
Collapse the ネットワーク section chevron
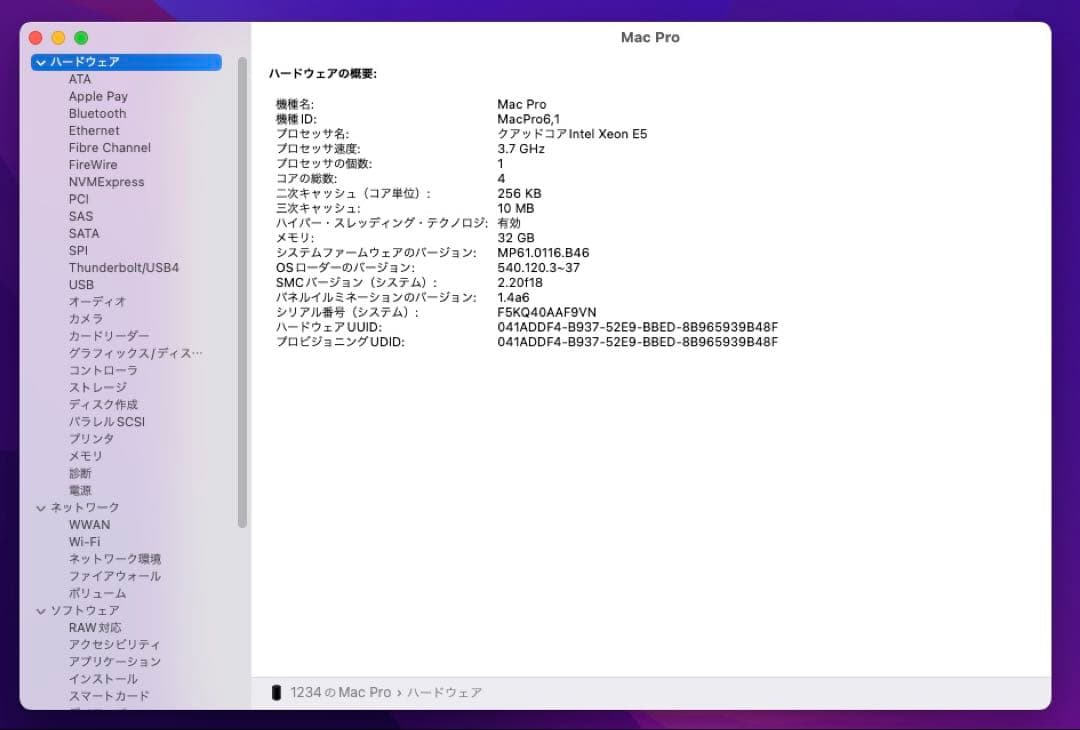pyautogui.click(x=40, y=508)
